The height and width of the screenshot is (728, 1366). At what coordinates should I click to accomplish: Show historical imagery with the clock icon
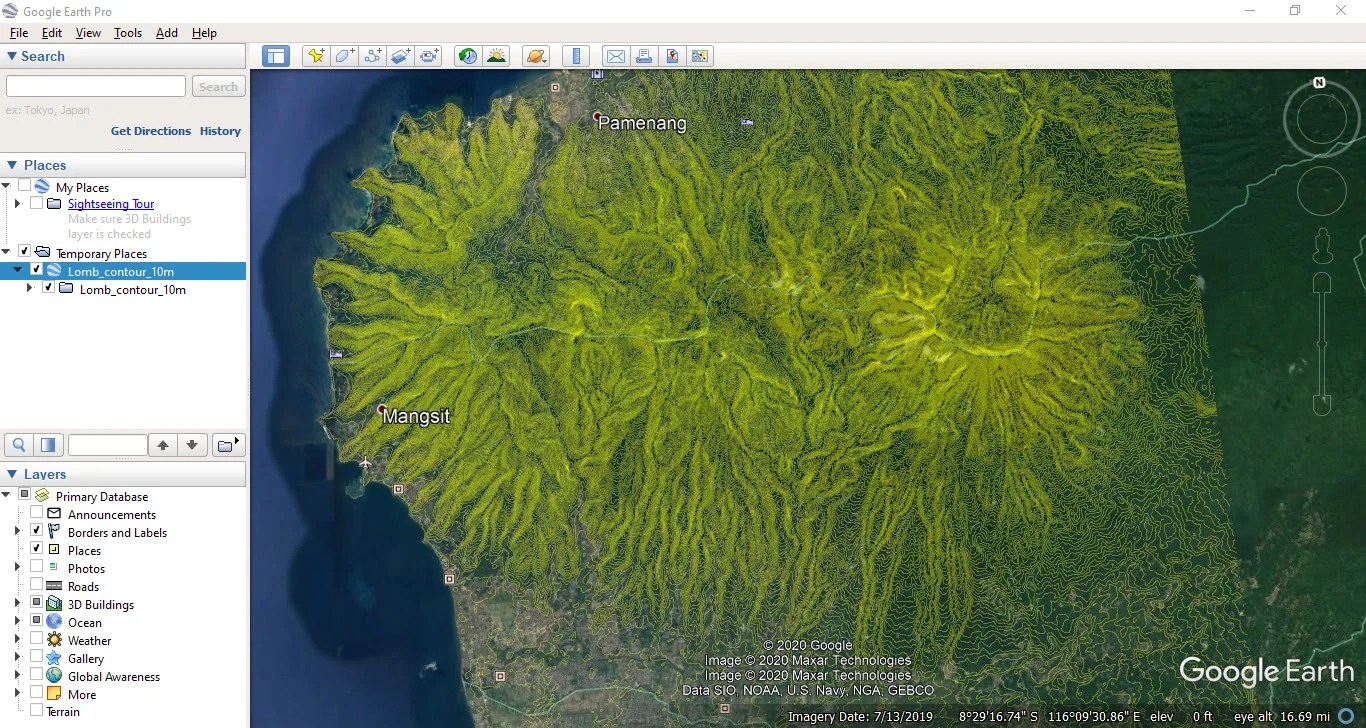point(467,55)
